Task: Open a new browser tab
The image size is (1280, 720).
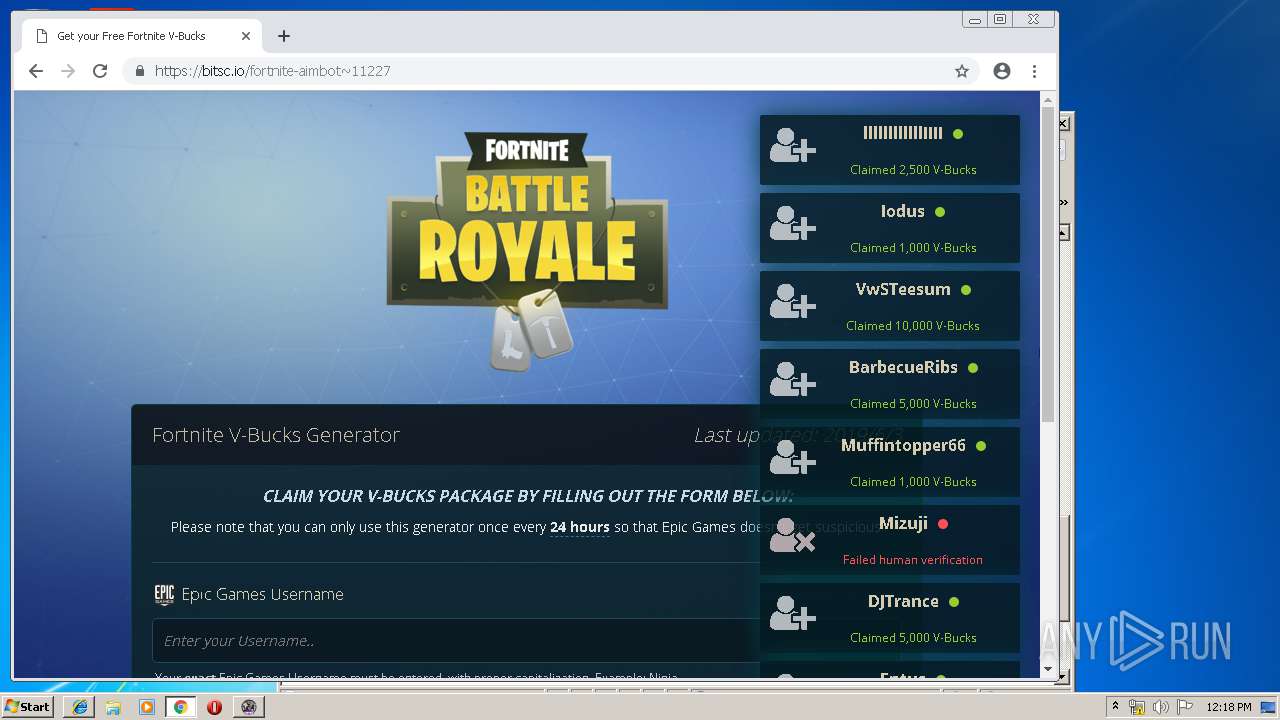Action: tap(284, 36)
